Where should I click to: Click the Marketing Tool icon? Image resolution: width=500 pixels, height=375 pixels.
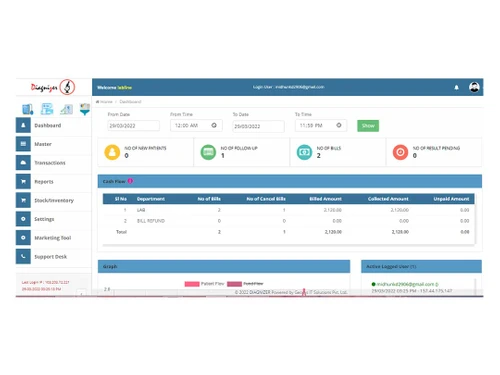(x=23, y=238)
